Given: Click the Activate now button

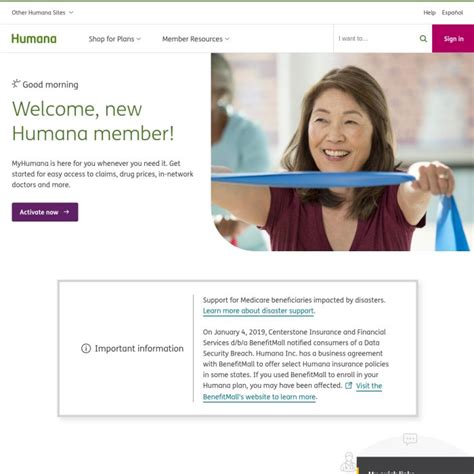Looking at the screenshot, I should (45, 212).
